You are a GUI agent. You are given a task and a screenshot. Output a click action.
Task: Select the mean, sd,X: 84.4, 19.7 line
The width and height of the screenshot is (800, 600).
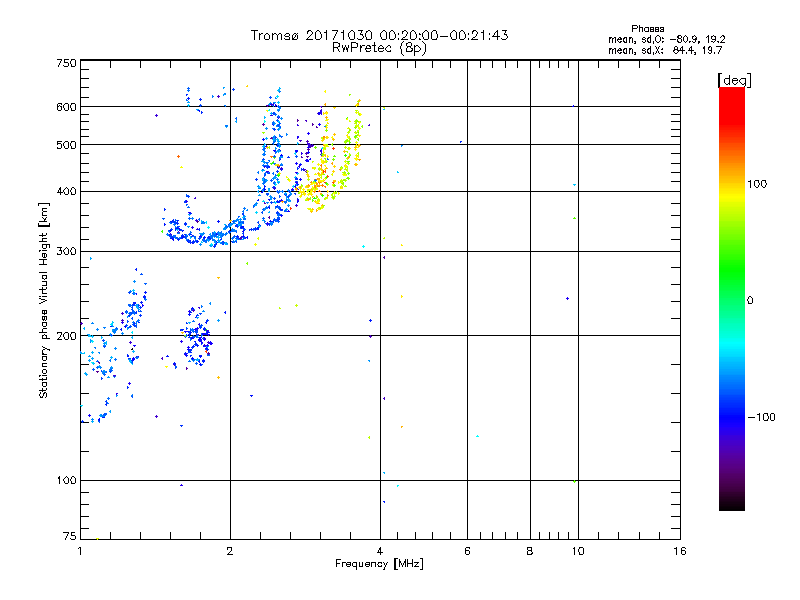coord(665,50)
